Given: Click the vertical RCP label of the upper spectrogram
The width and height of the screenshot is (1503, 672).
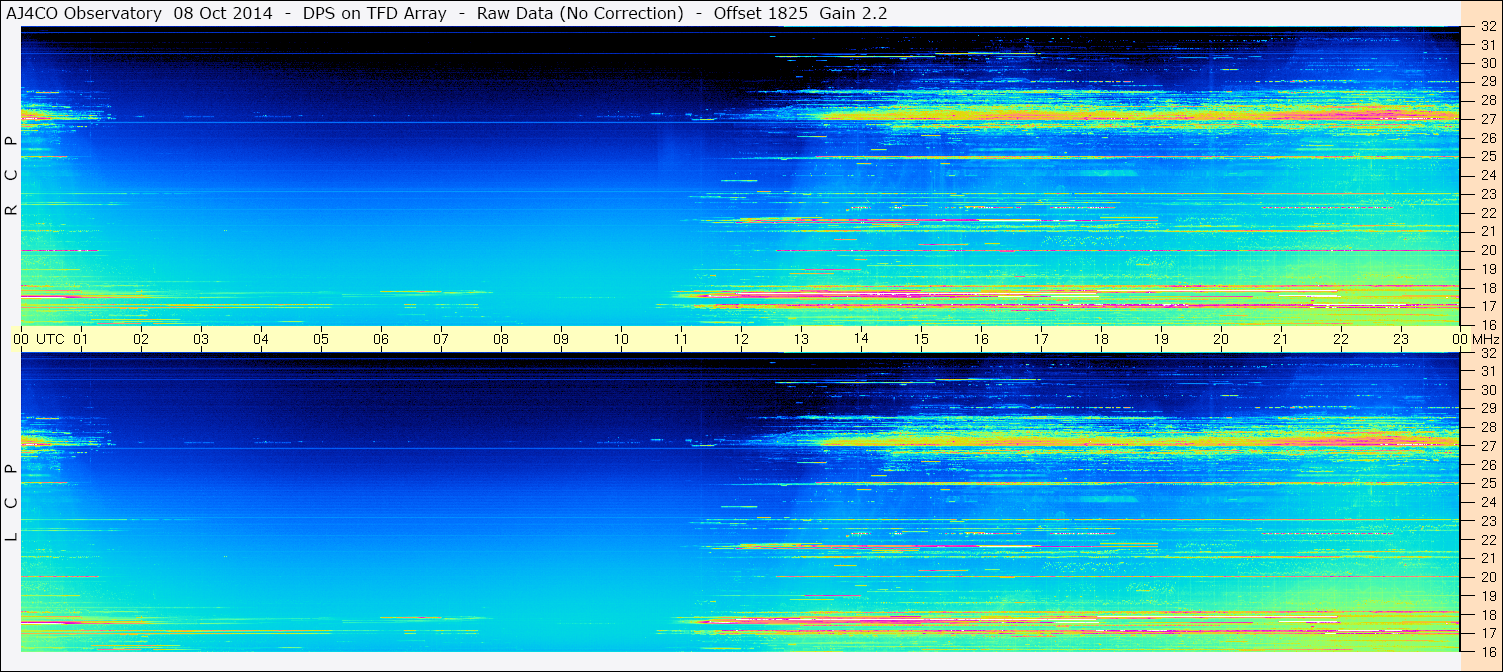Looking at the screenshot, I should point(12,175).
